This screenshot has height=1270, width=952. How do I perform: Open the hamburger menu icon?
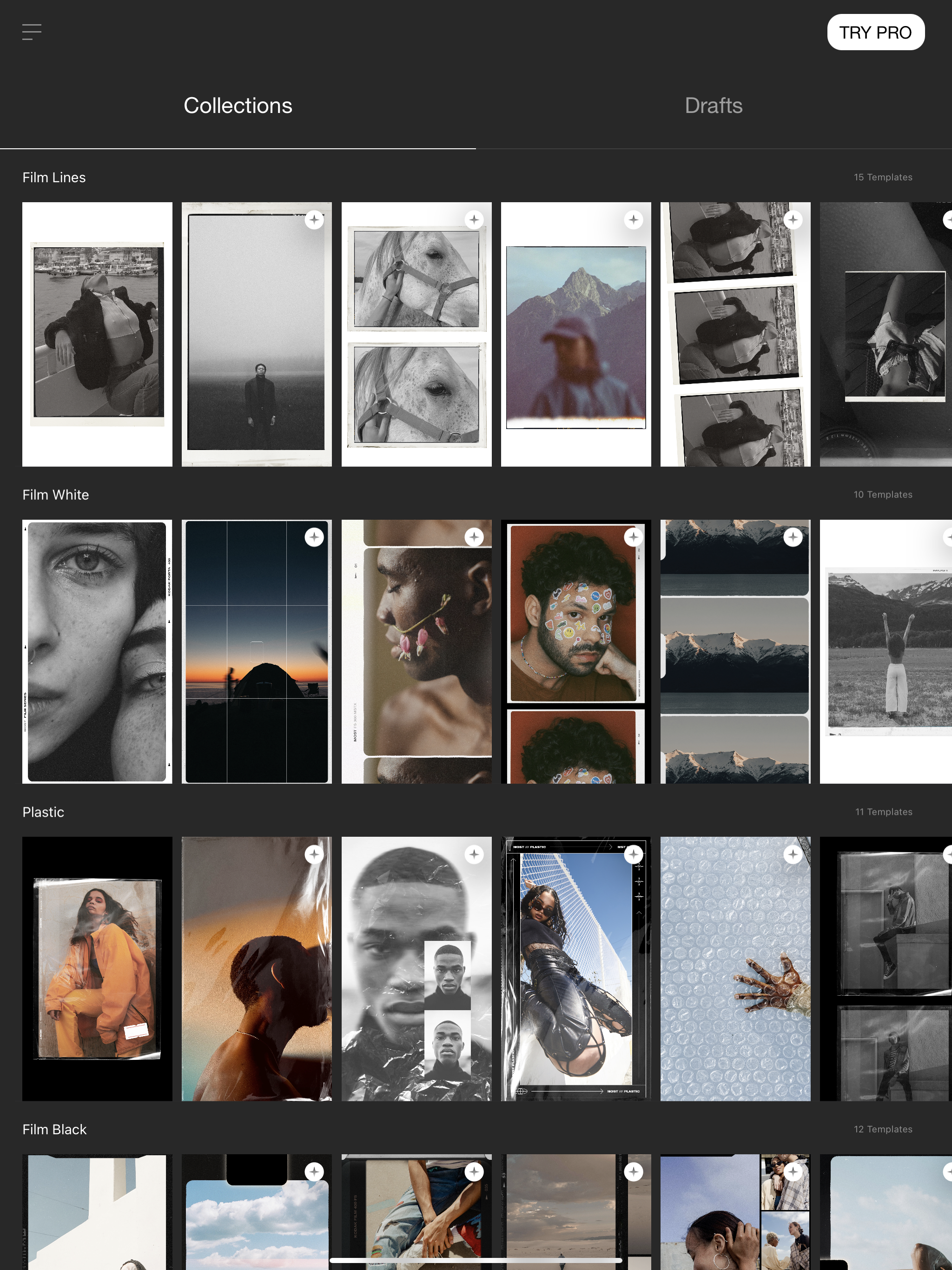[x=32, y=32]
